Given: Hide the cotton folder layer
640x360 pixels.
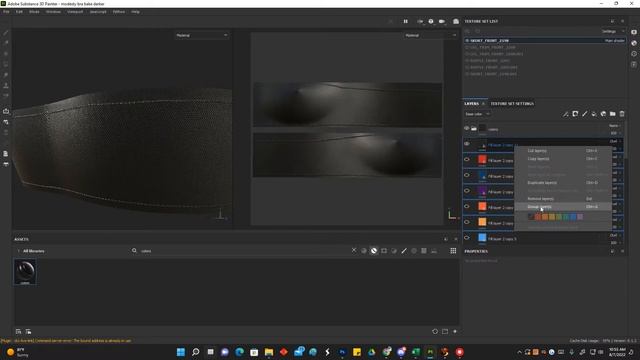Looking at the screenshot, I should tap(467, 129).
